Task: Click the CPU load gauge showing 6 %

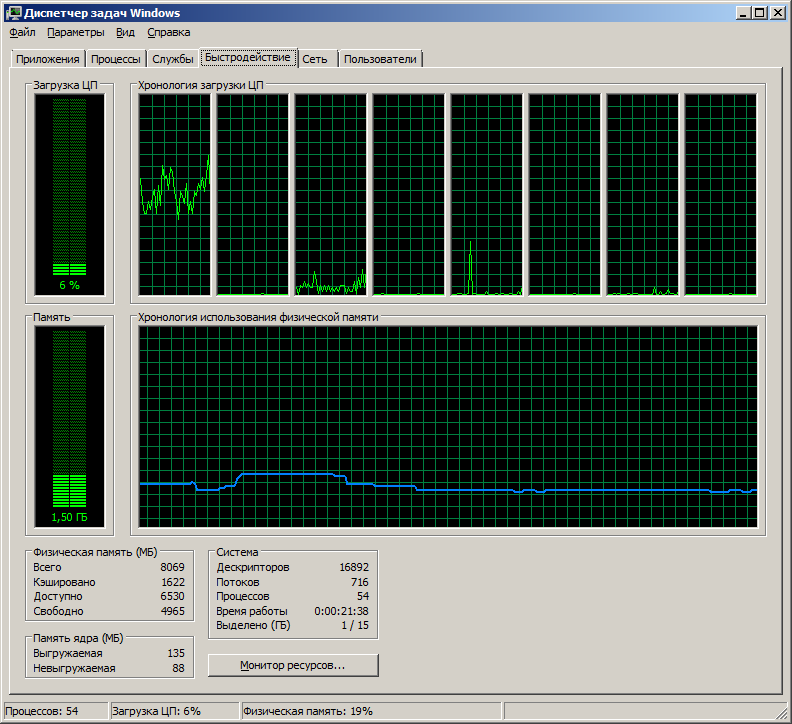Action: click(x=69, y=190)
